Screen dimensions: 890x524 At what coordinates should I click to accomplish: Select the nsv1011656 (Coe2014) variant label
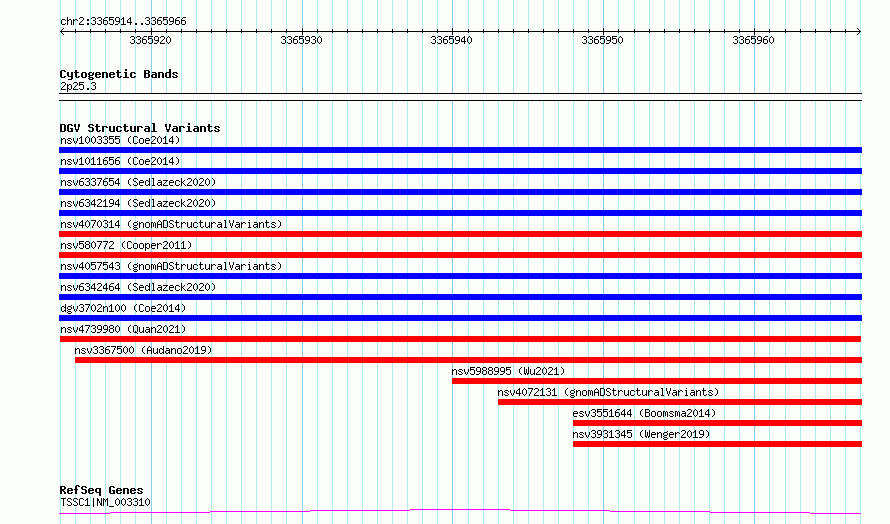tap(120, 161)
